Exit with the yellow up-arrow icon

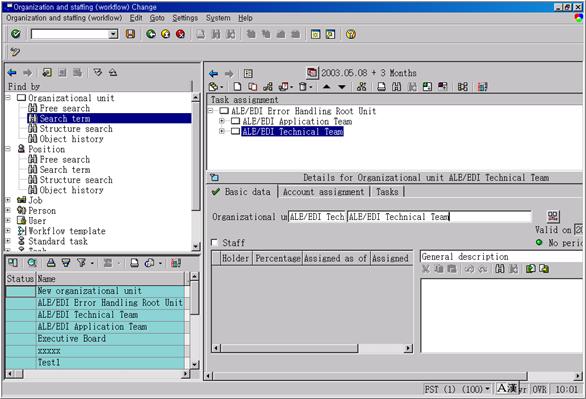tap(166, 34)
